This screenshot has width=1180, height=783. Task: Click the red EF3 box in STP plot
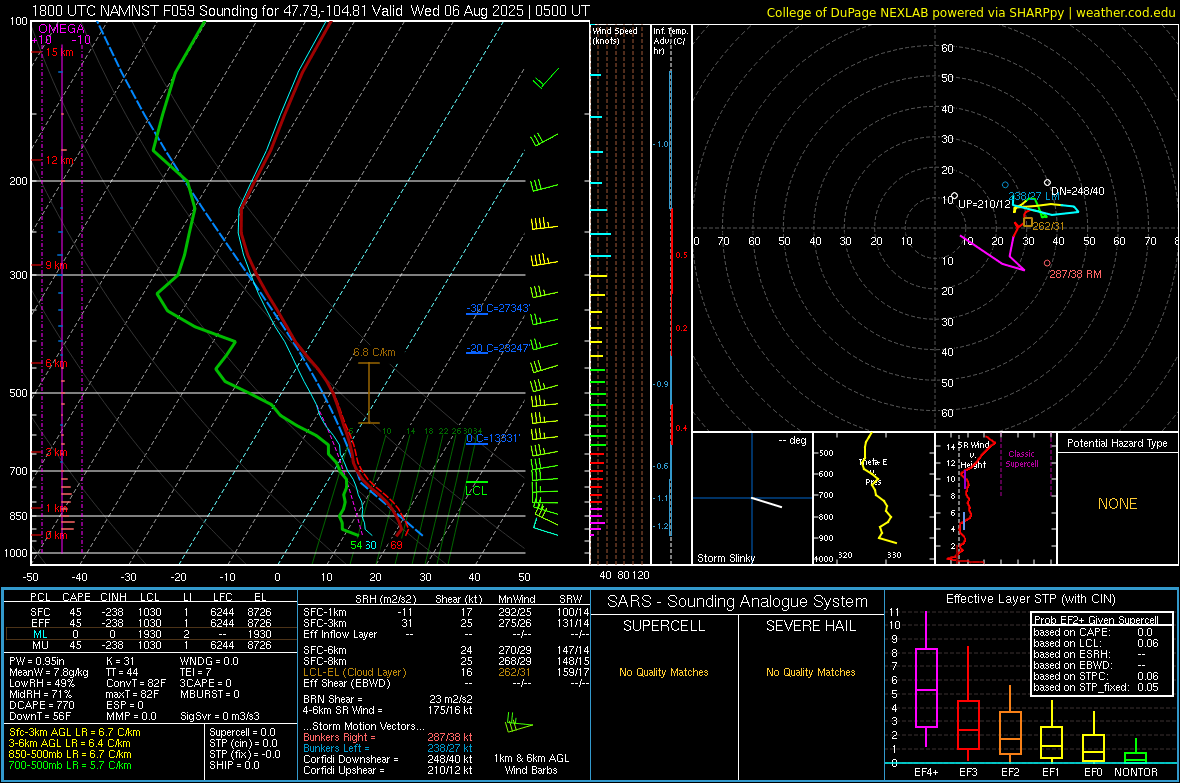pyautogui.click(x=968, y=724)
